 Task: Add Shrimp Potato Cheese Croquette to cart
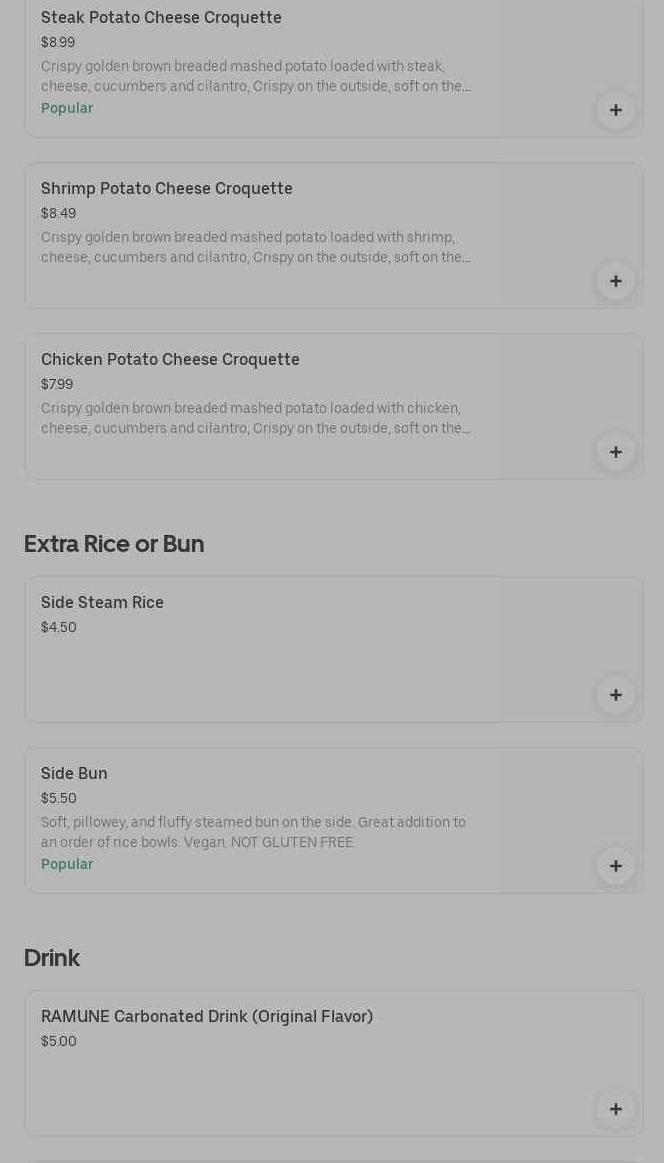616,281
